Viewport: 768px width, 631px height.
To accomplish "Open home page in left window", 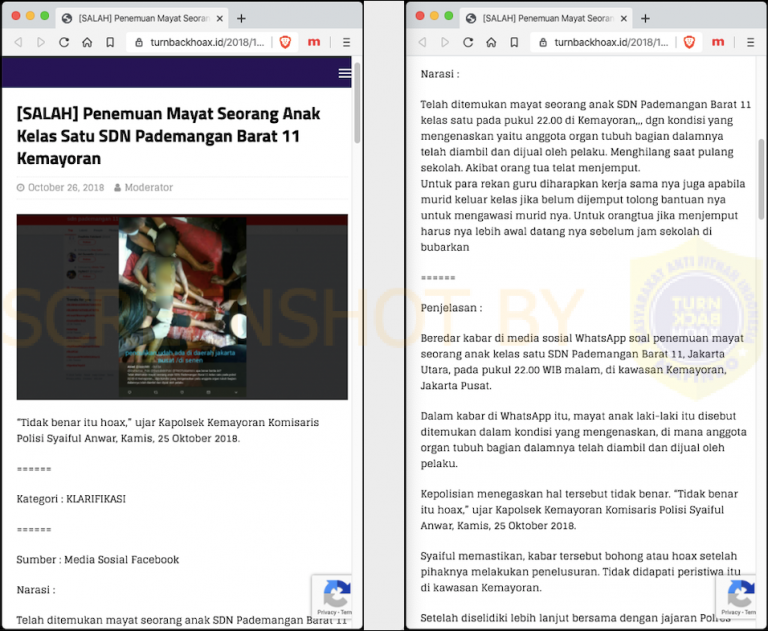I will pos(87,43).
